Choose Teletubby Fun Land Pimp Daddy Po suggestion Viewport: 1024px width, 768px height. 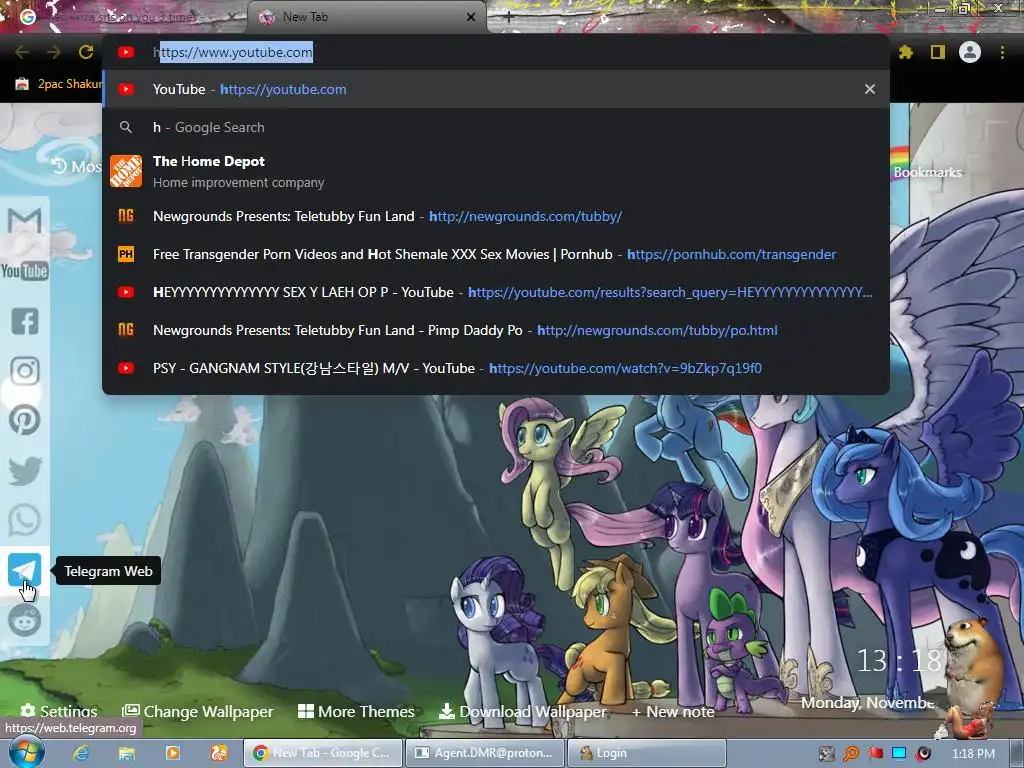coord(496,330)
